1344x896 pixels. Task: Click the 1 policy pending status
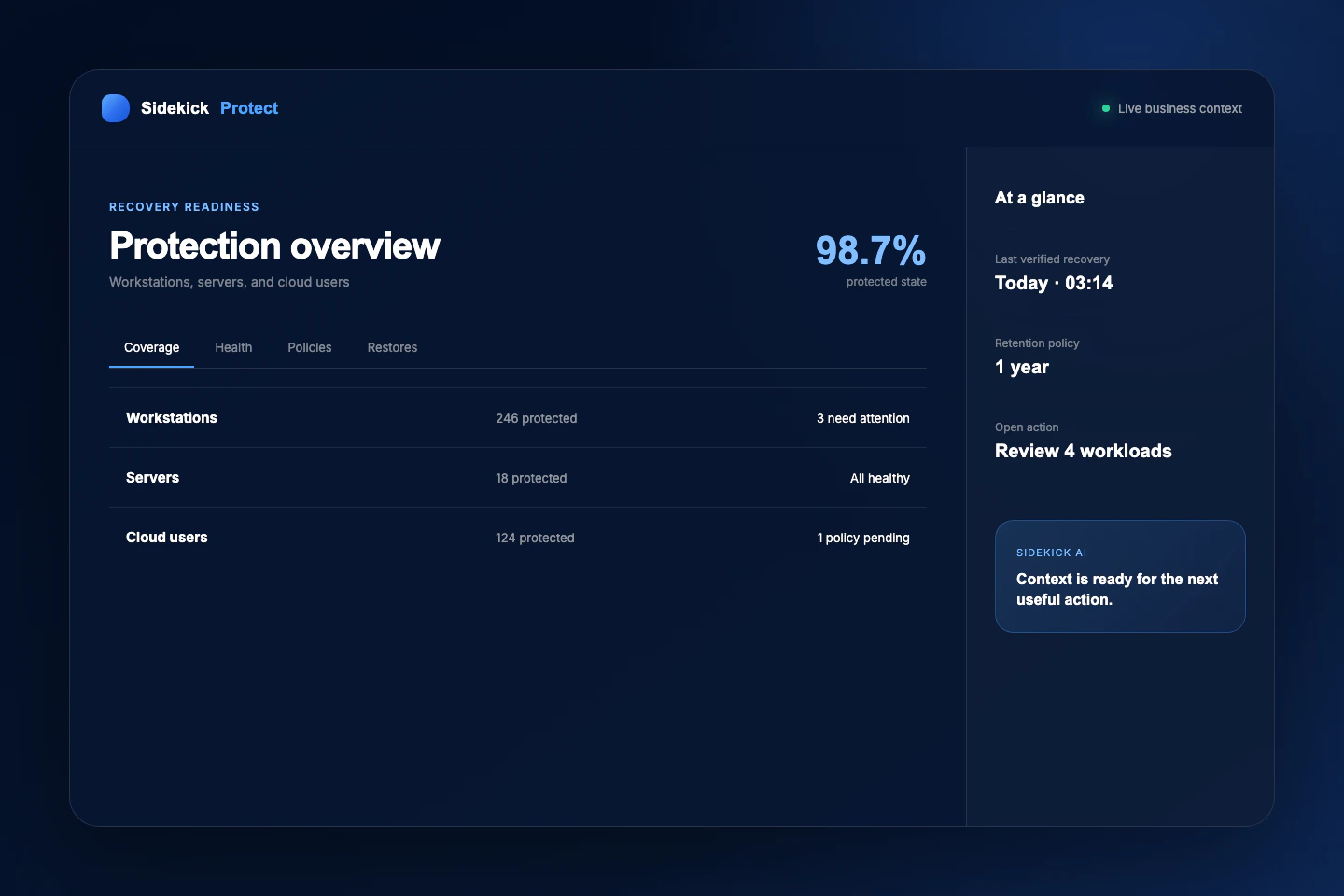863,538
